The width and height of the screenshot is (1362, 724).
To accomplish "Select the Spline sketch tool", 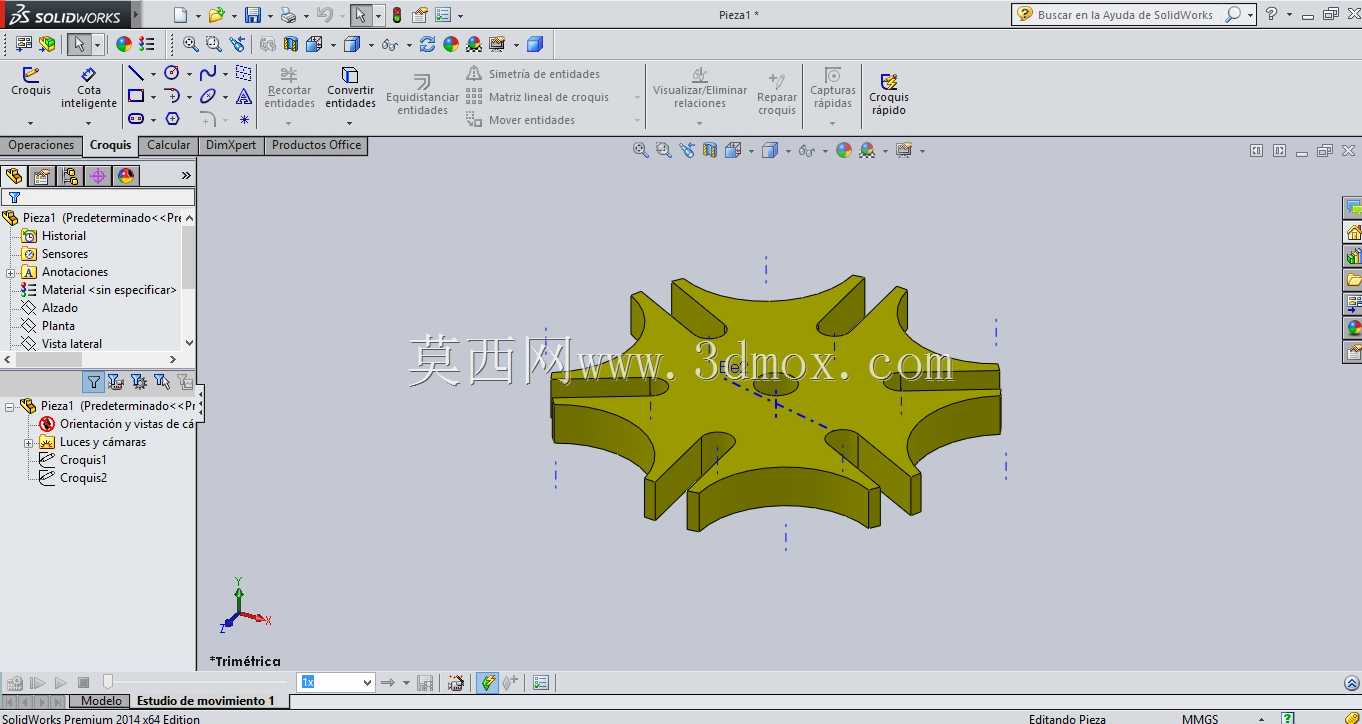I will coord(208,74).
